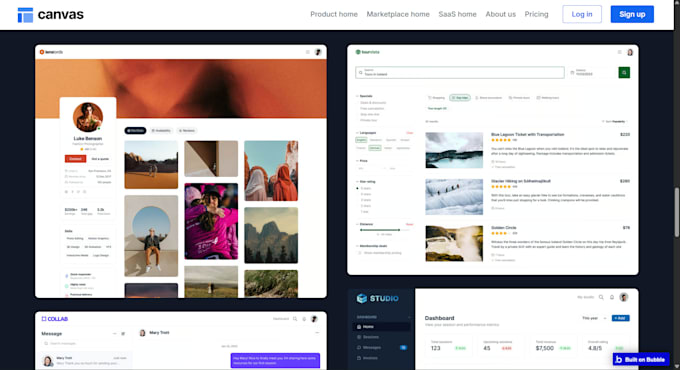Click the canvas logo in the header
This screenshot has width=680, height=370.
50,14
